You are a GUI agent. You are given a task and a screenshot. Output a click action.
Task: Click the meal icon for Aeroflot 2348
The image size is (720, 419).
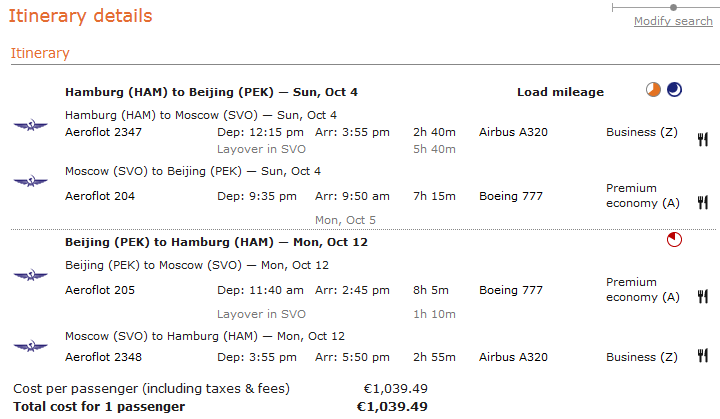pyautogui.click(x=702, y=356)
